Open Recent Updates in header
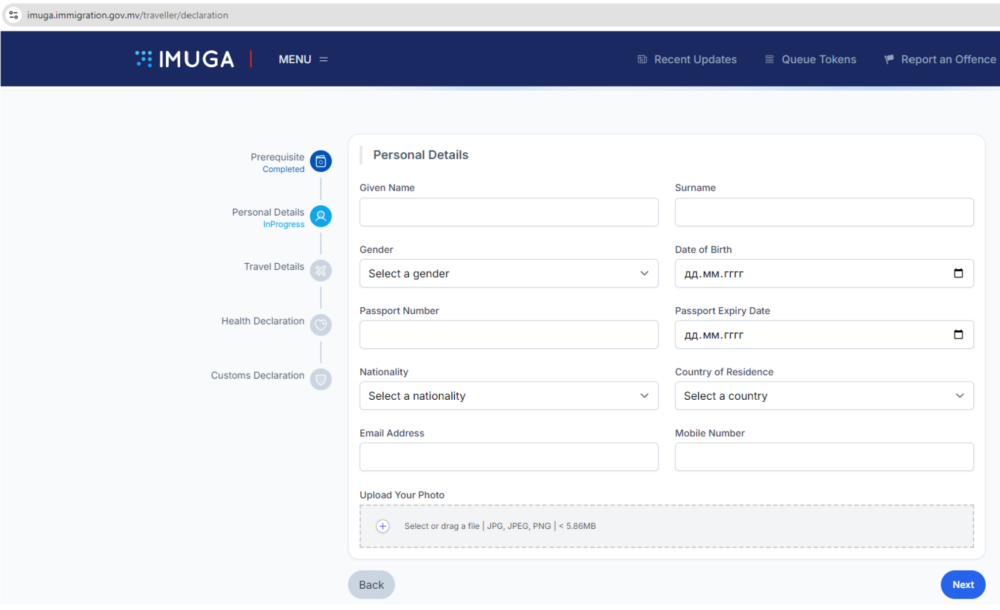Viewport: 1000px width, 610px height. 687,59
